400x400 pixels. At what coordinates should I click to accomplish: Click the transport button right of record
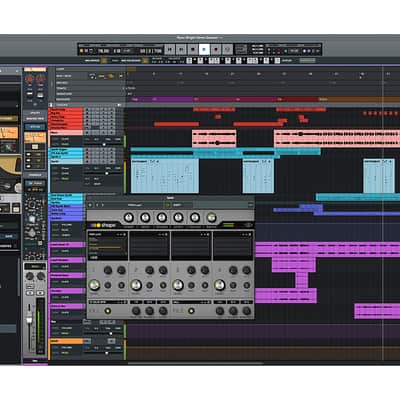pos(227,50)
